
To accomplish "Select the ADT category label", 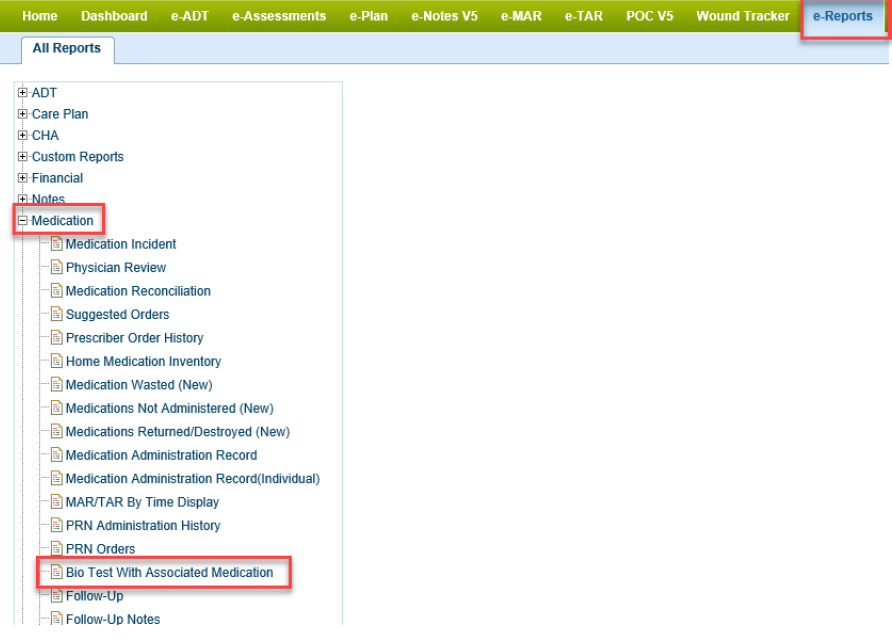I will 44,92.
